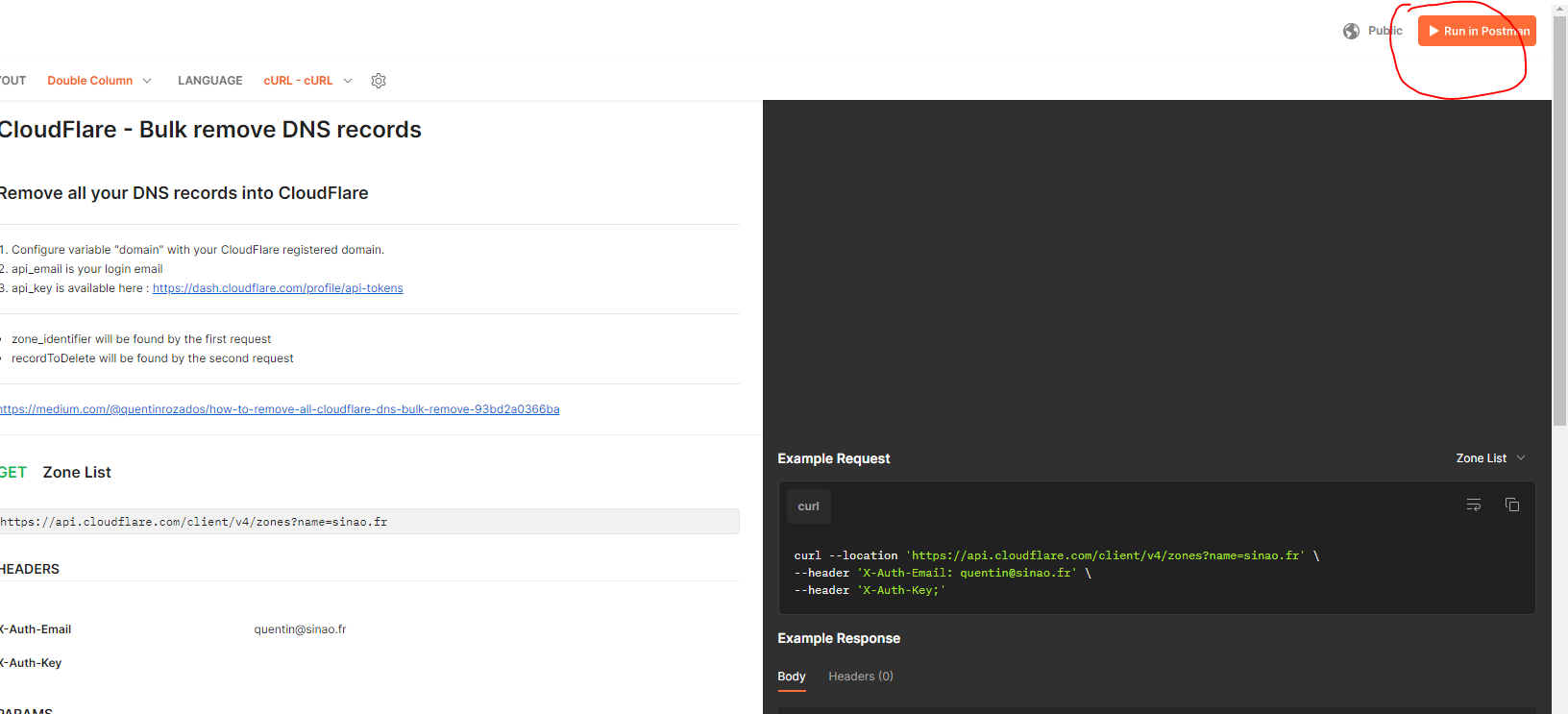The width and height of the screenshot is (1568, 714).
Task: Expand the Zone List example selector
Action: (1490, 458)
